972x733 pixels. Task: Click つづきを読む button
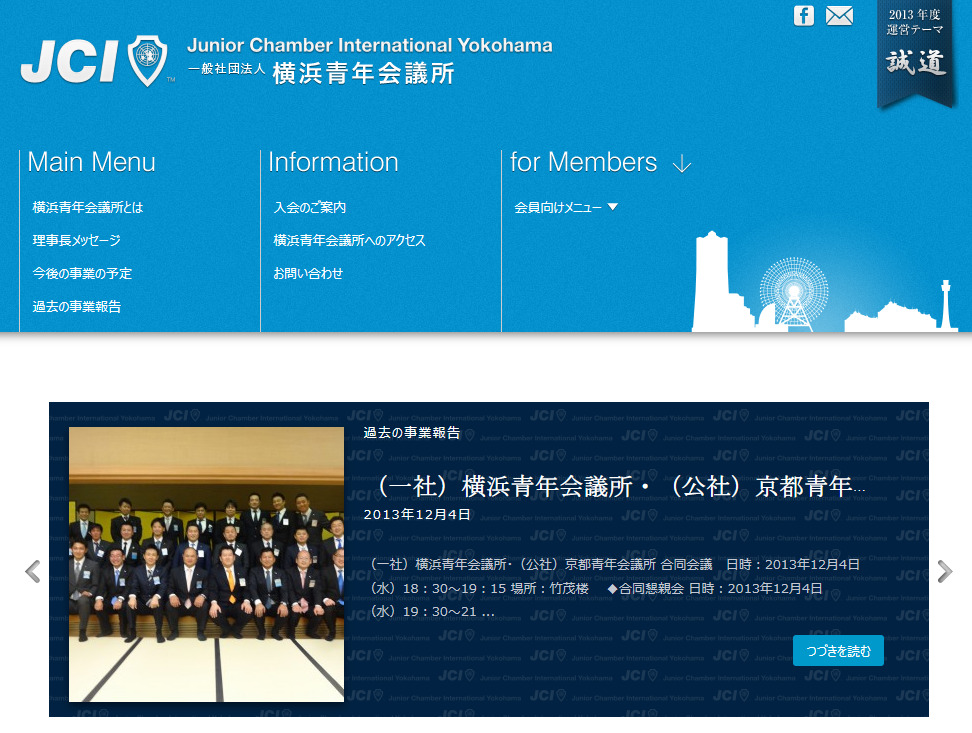(x=838, y=651)
